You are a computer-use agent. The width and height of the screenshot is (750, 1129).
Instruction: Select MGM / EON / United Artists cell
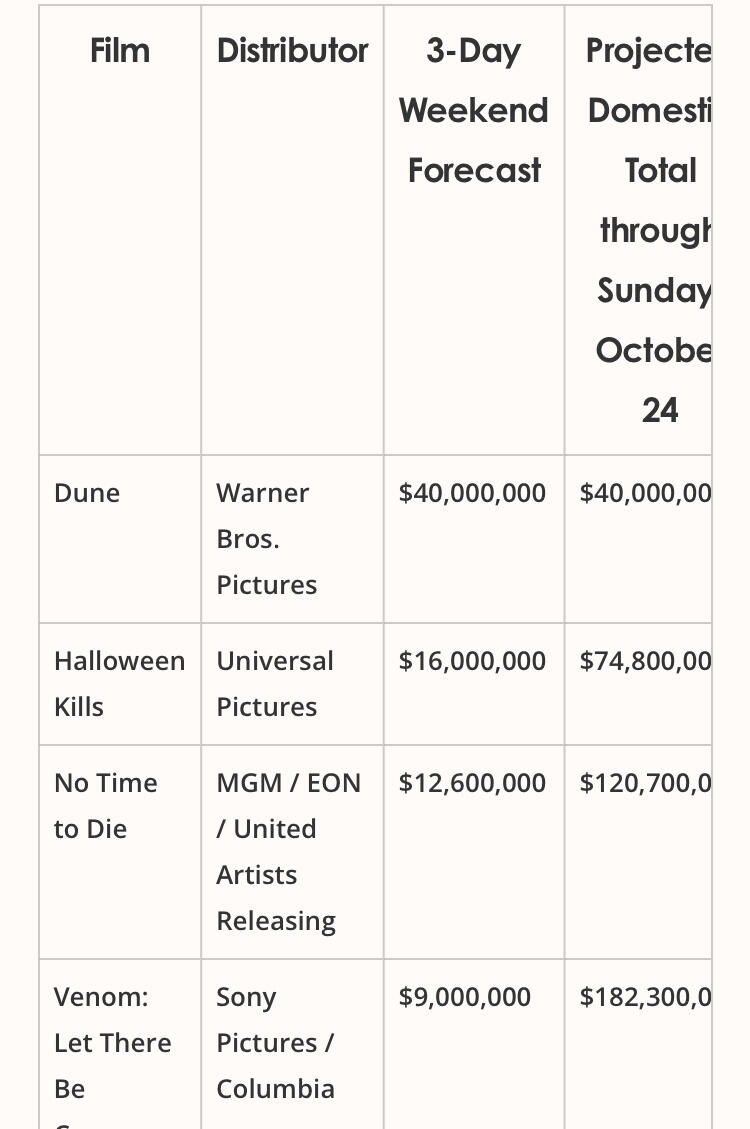[x=288, y=852]
